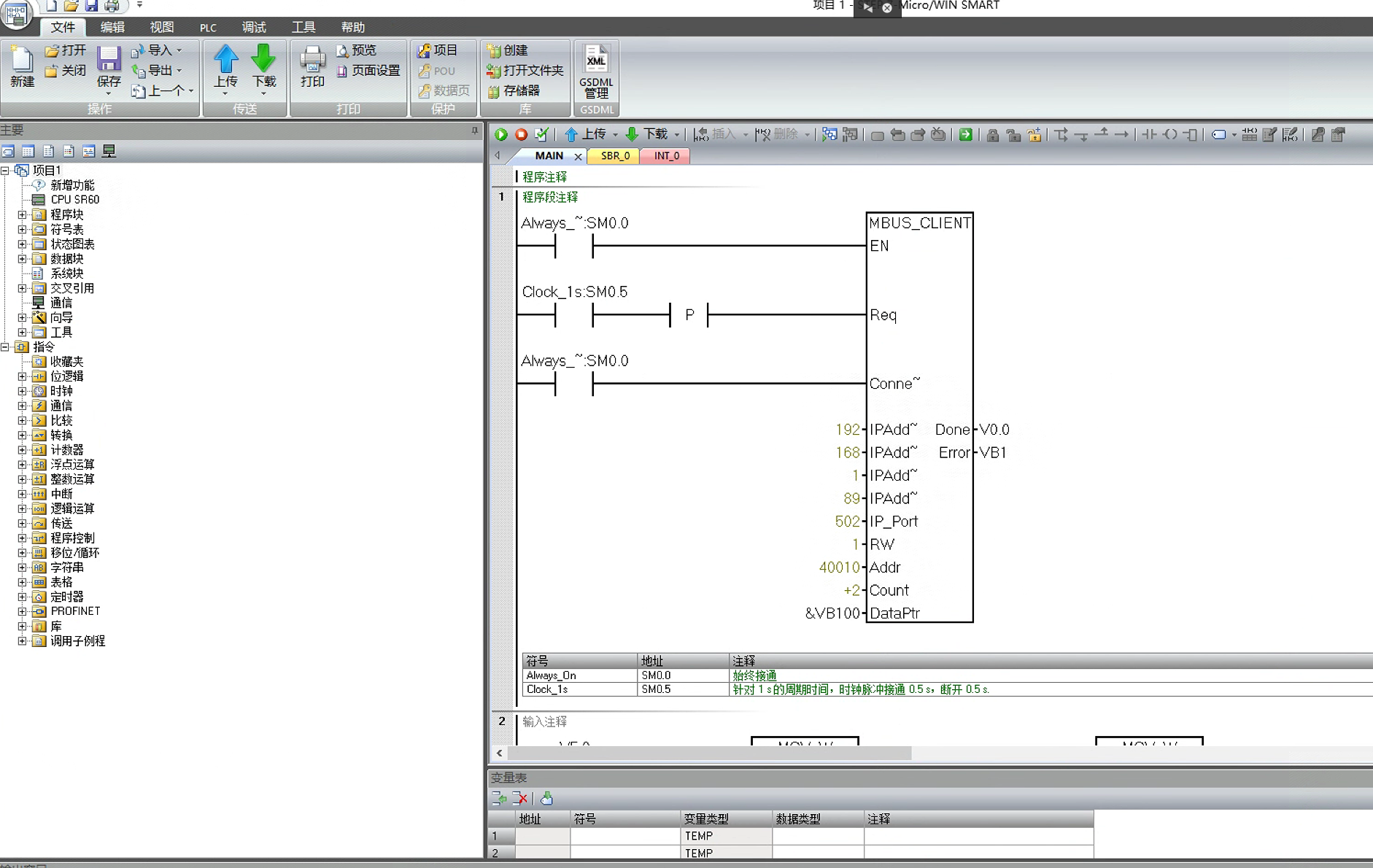Viewport: 1373px width, 868px height.
Task: Click the green Run PLC icon
Action: coord(500,134)
